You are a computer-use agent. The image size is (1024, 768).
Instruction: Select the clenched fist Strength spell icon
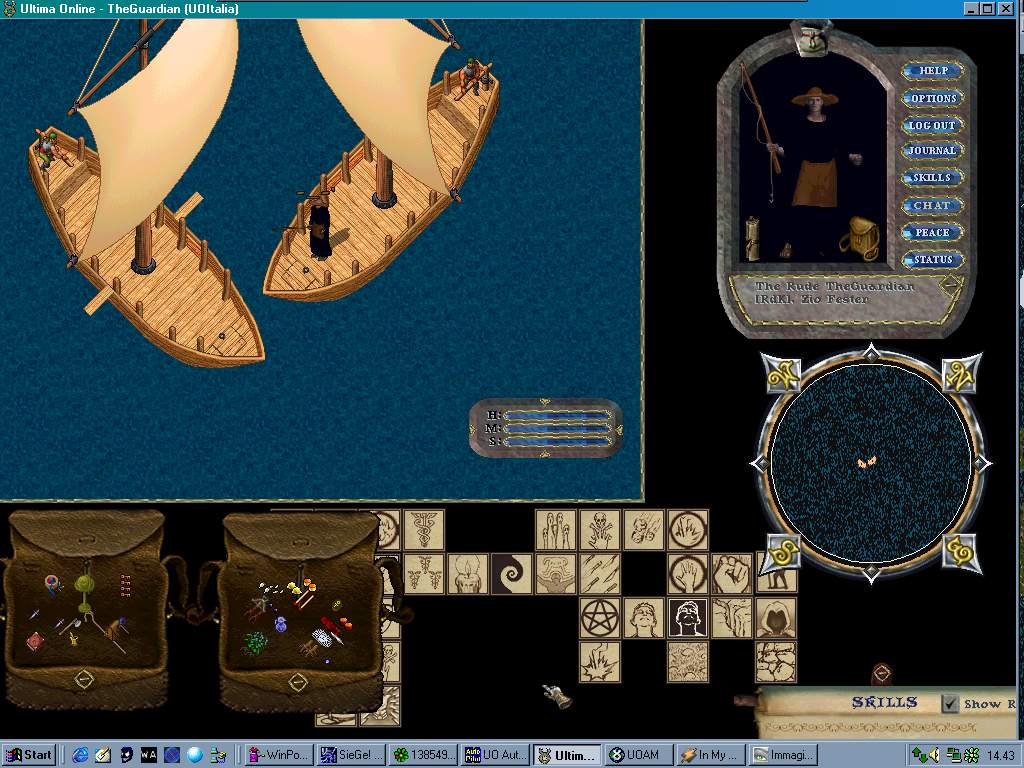click(x=731, y=573)
